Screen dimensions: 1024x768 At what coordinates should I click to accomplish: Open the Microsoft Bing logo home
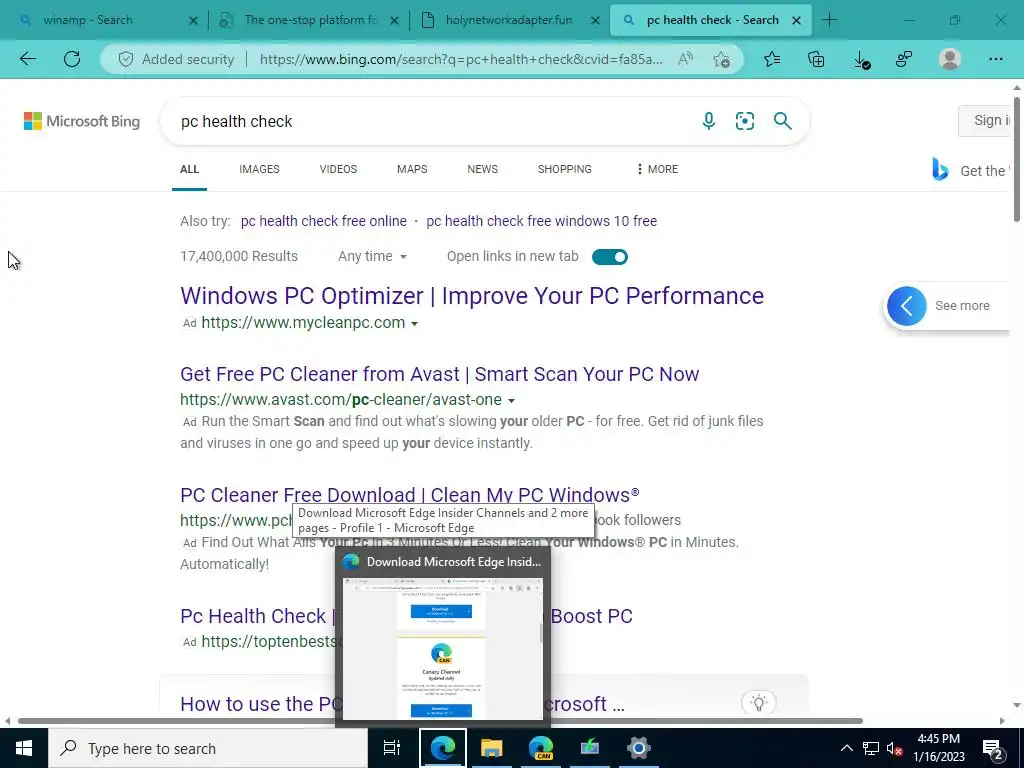pos(82,121)
